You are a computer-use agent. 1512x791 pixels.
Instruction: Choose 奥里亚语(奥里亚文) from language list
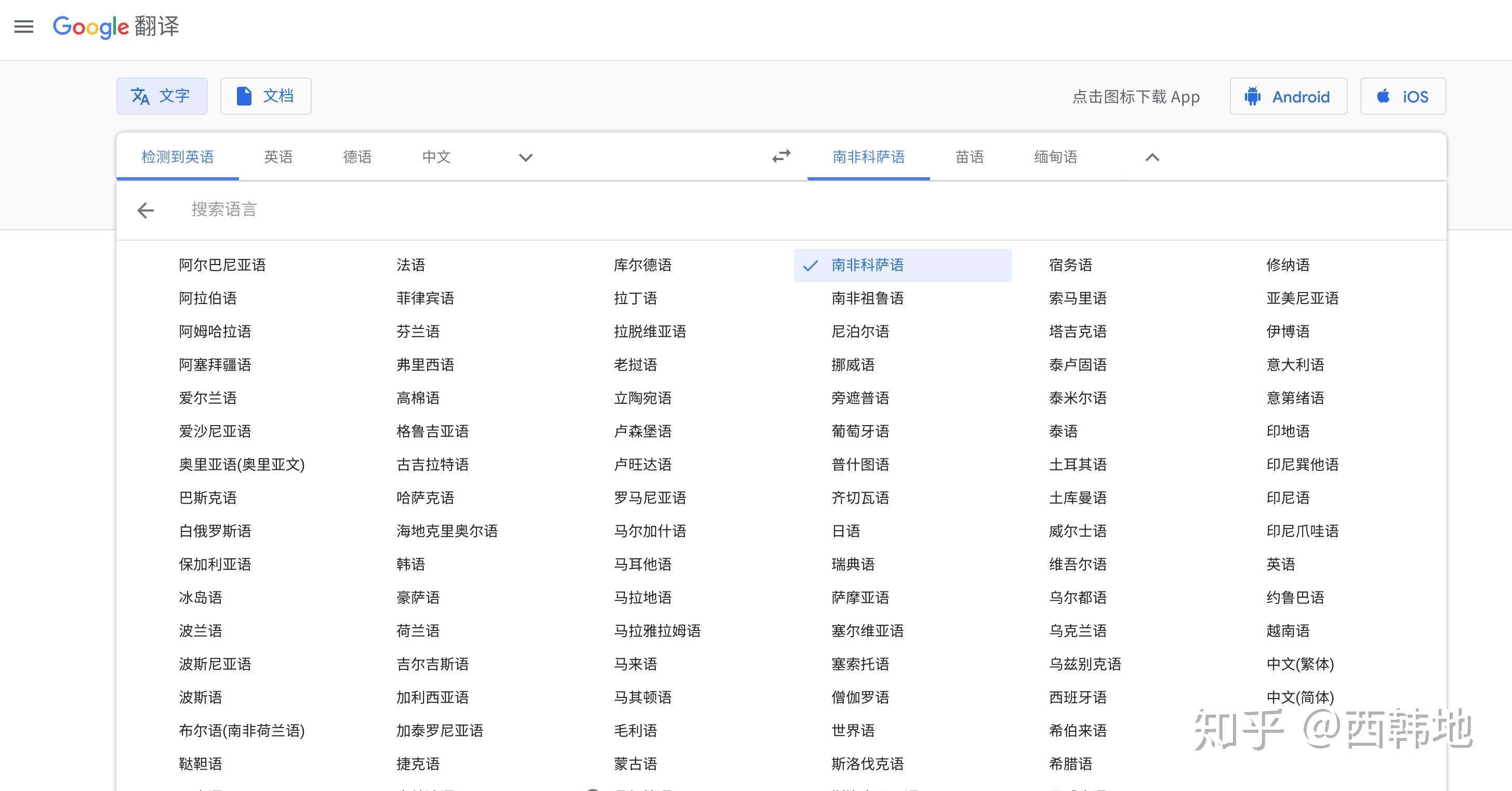(242, 465)
